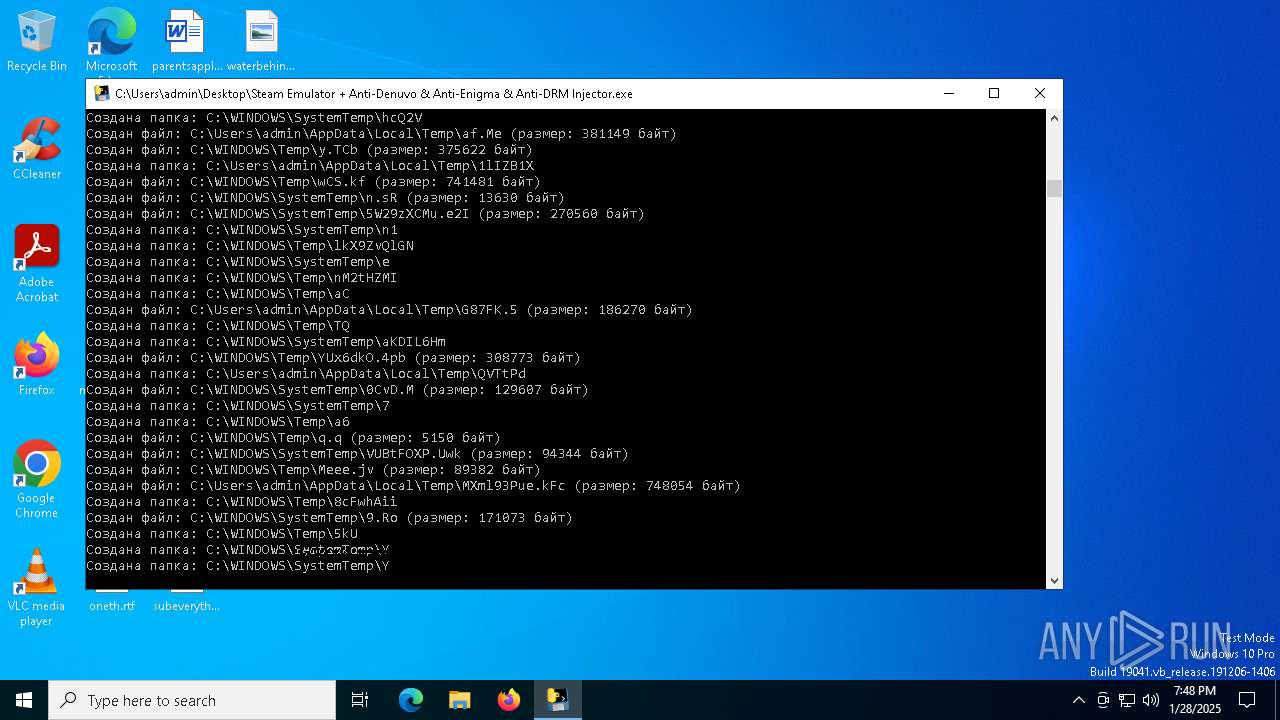This screenshot has height=720, width=1280.
Task: Click the line with folder hcQ2V
Action: coord(254,118)
